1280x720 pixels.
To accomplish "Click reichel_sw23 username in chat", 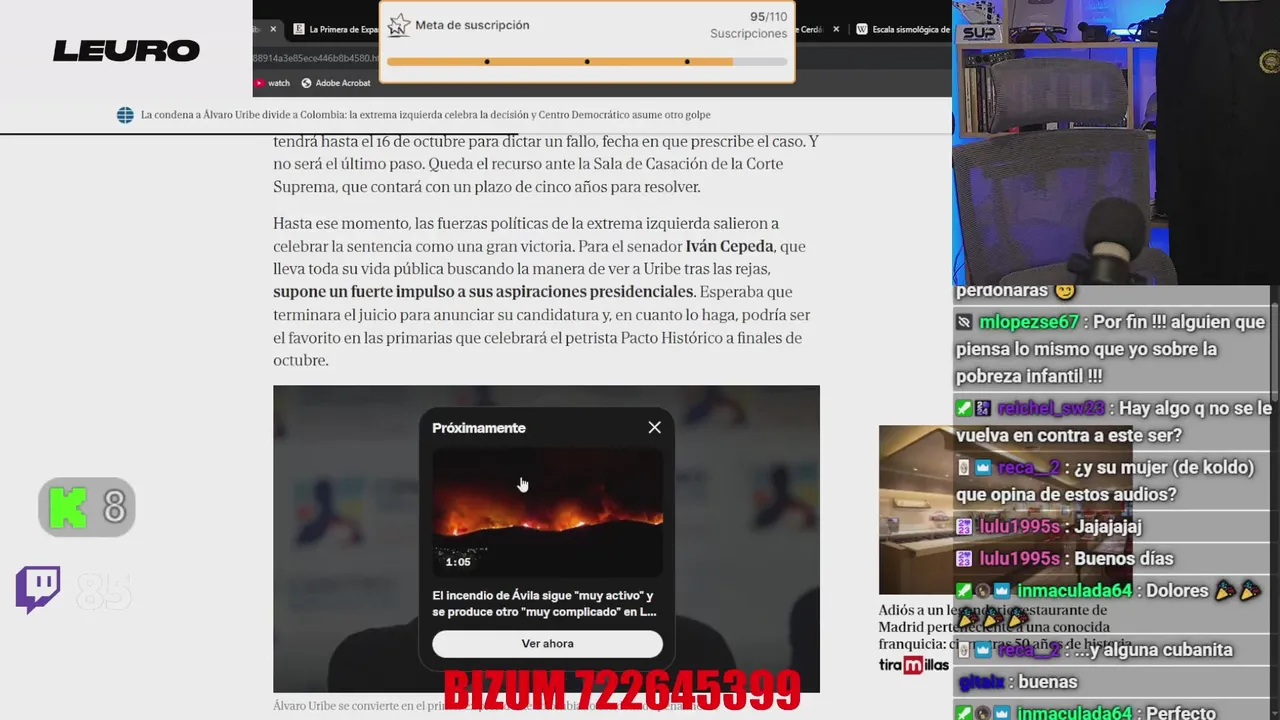I will [1051, 408].
